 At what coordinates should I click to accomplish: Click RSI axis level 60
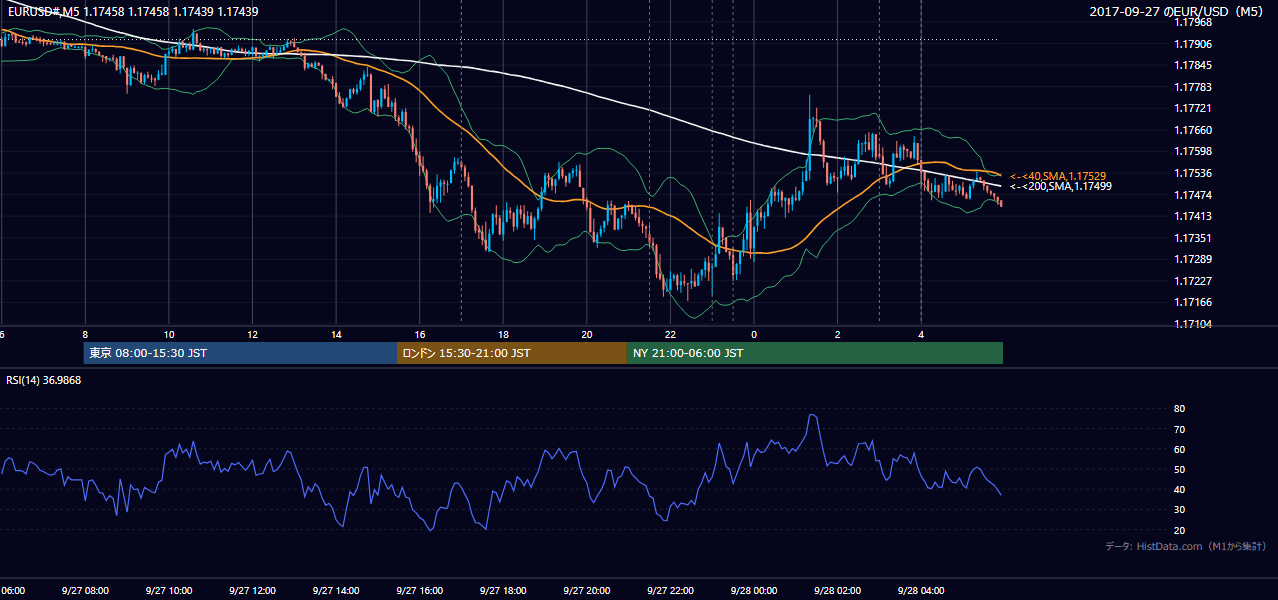(1180, 449)
